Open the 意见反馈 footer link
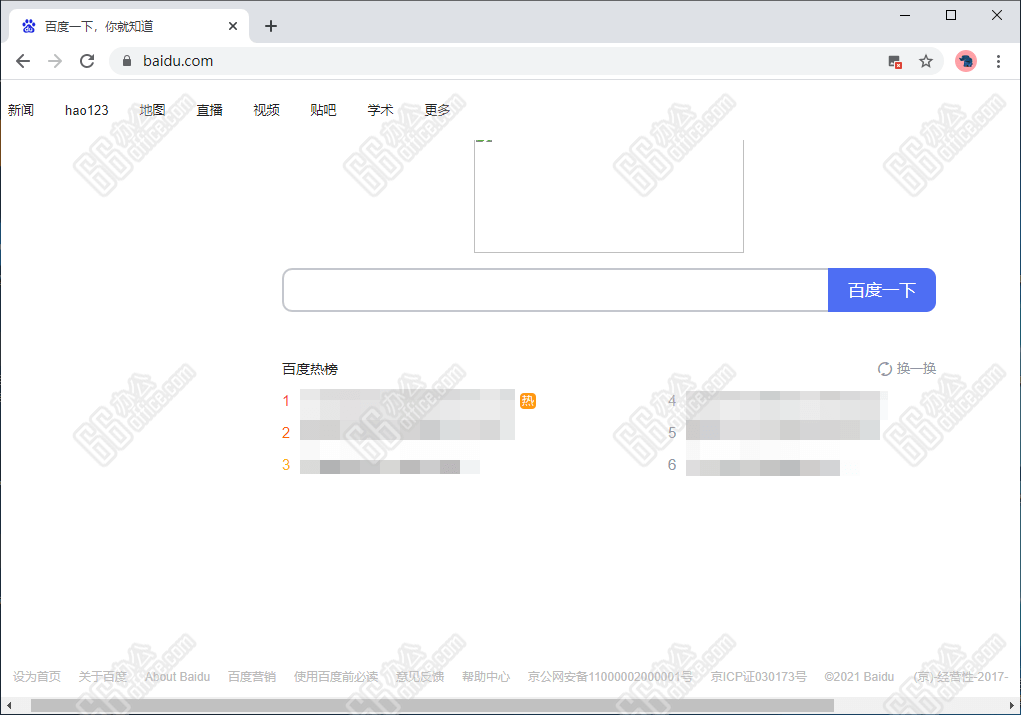Image resolution: width=1021 pixels, height=715 pixels. click(420, 677)
